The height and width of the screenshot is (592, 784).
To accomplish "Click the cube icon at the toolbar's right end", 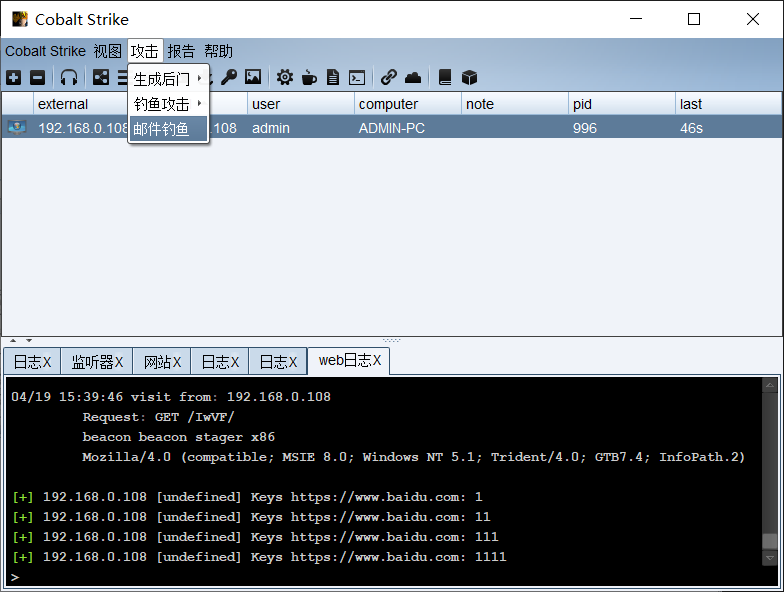I will click(x=469, y=77).
